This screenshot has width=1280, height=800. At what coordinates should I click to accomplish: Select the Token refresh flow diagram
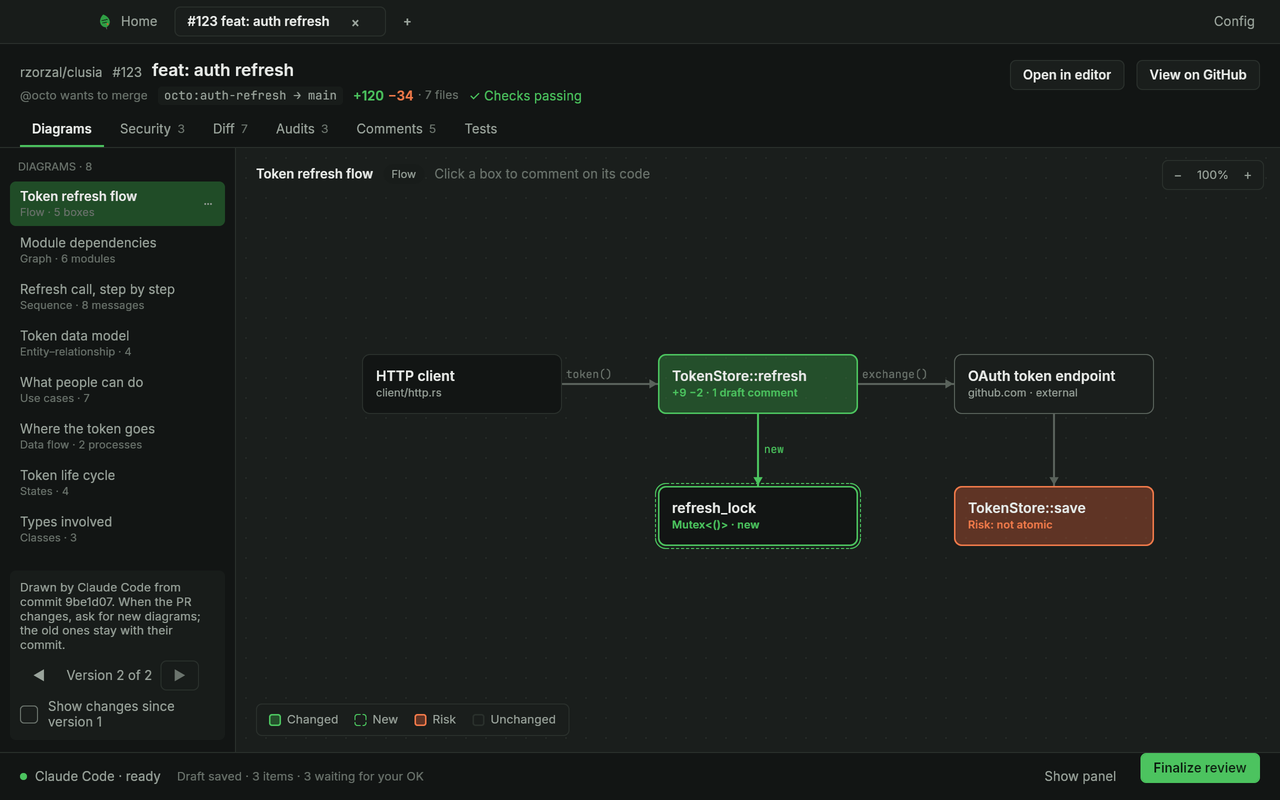(x=117, y=204)
